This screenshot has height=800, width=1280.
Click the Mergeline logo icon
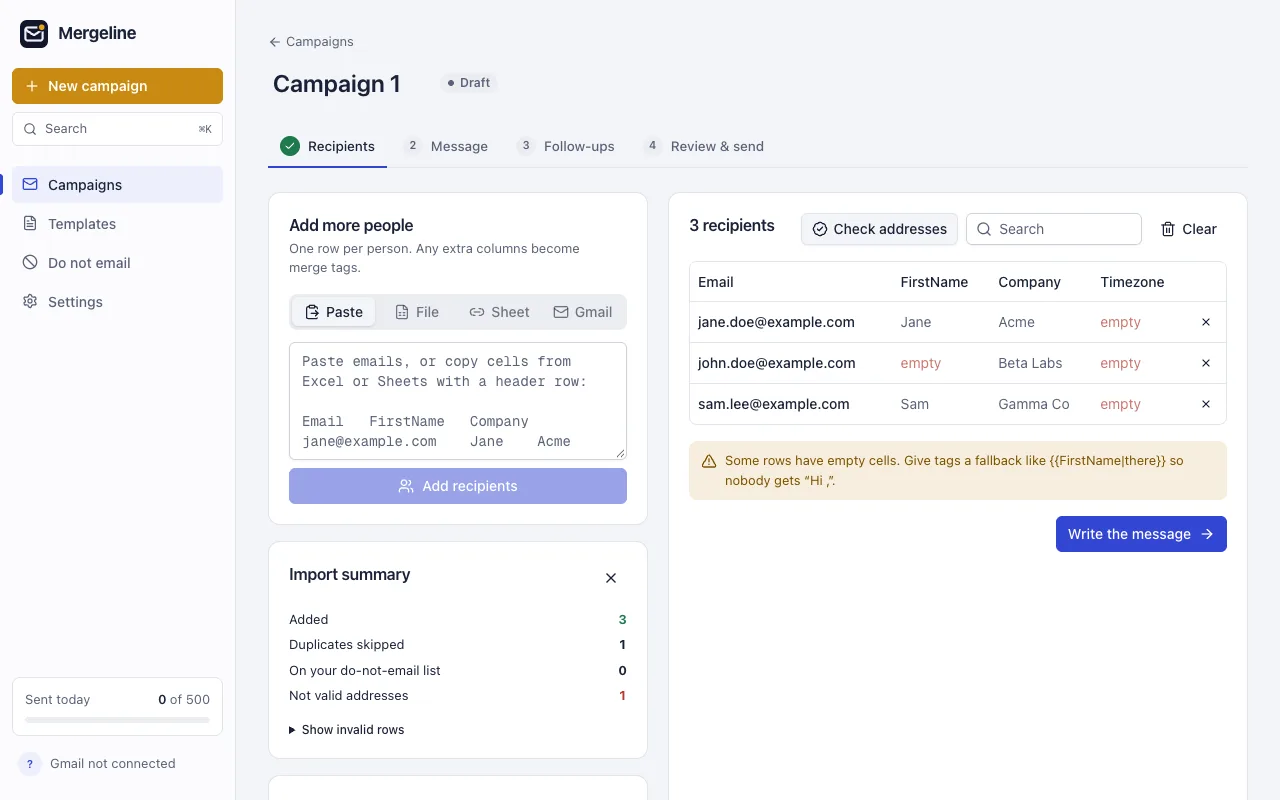[x=34, y=33]
